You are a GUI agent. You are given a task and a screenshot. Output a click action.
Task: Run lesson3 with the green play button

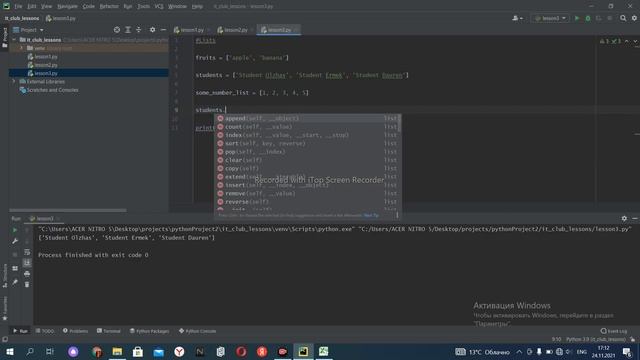click(x=577, y=18)
